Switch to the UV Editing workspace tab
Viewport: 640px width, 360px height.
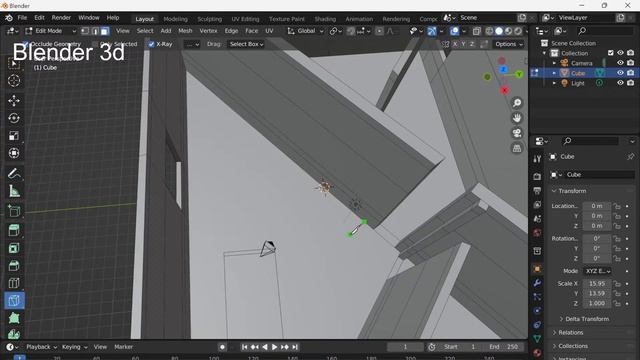tap(245, 19)
